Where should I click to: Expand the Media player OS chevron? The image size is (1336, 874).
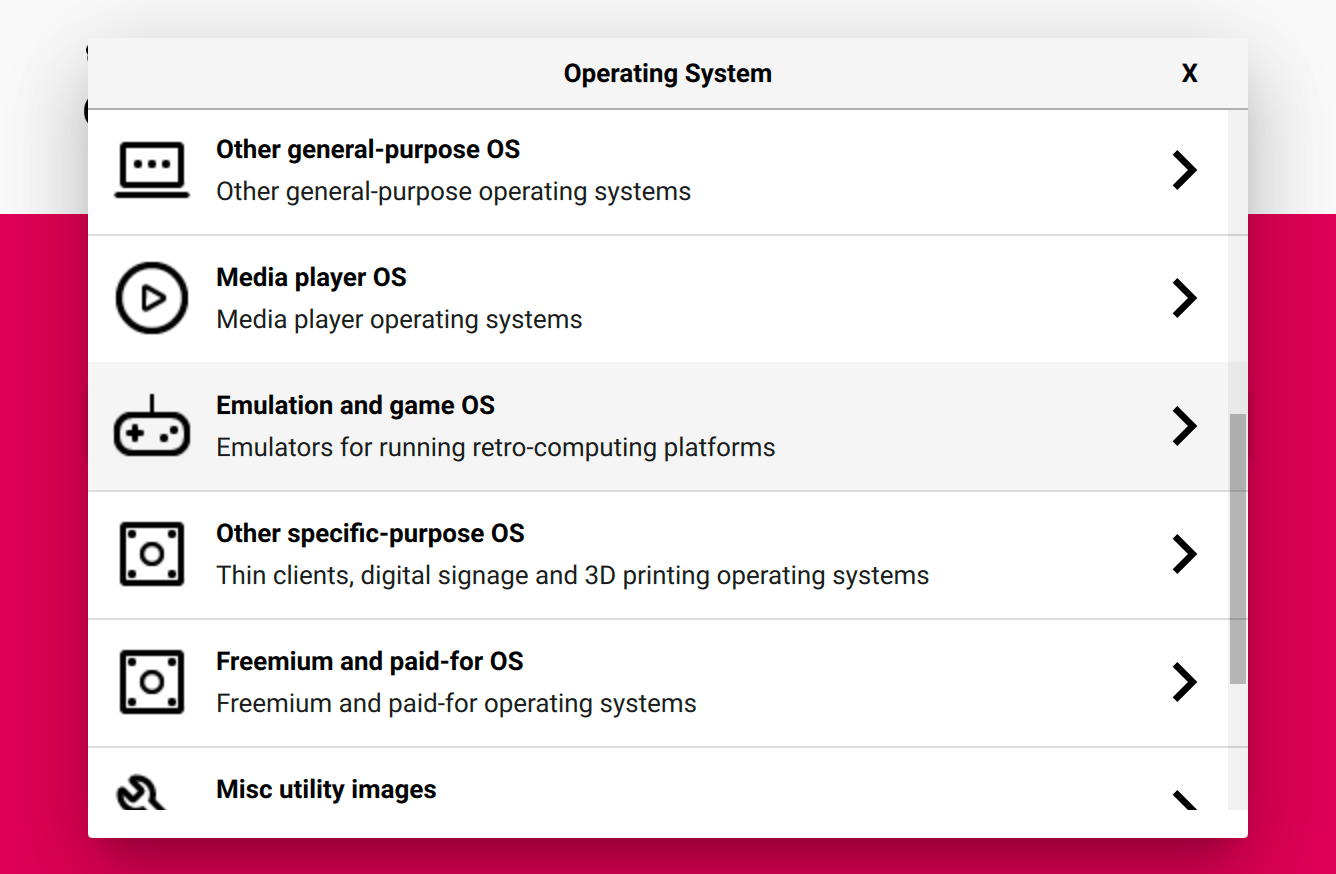tap(1184, 298)
